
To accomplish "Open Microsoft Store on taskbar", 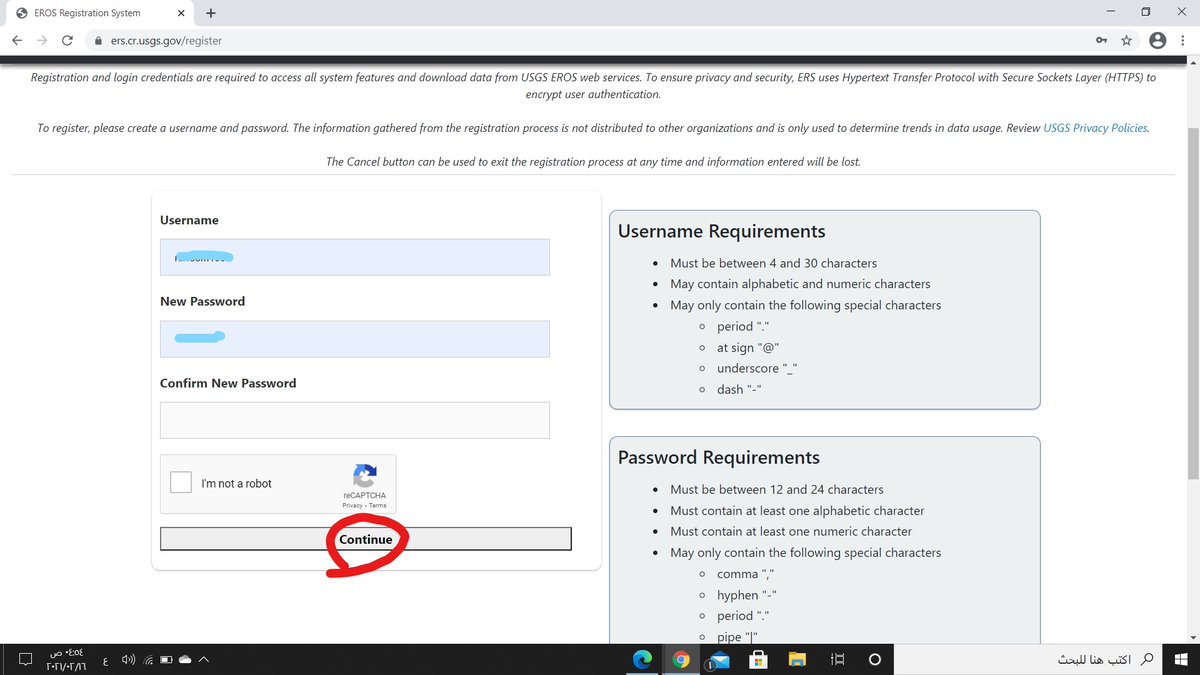I will [x=758, y=660].
